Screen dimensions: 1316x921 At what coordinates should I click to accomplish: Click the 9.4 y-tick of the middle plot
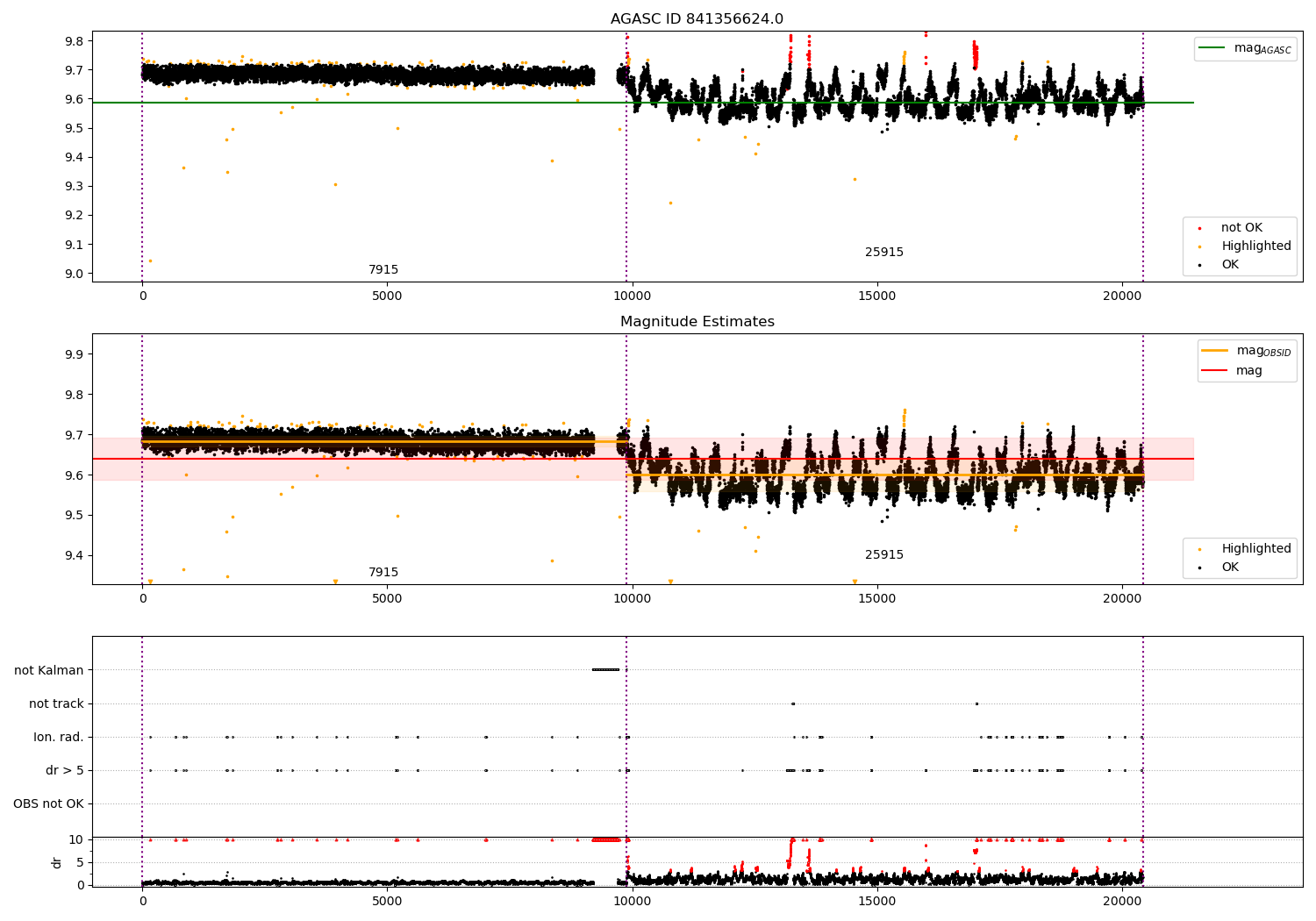coord(75,555)
